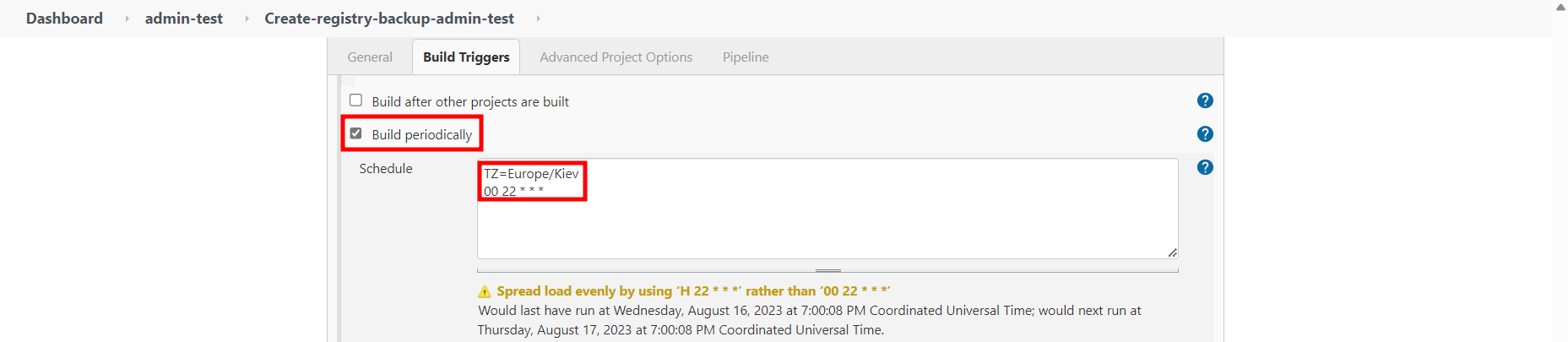The image size is (1568, 342).
Task: Go to the Pipeline tab
Action: coord(746,57)
